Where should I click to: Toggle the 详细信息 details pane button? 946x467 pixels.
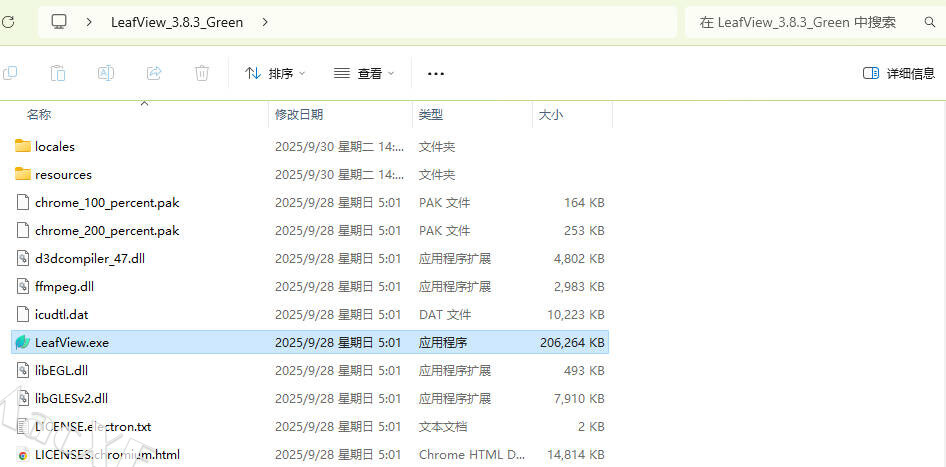point(898,73)
